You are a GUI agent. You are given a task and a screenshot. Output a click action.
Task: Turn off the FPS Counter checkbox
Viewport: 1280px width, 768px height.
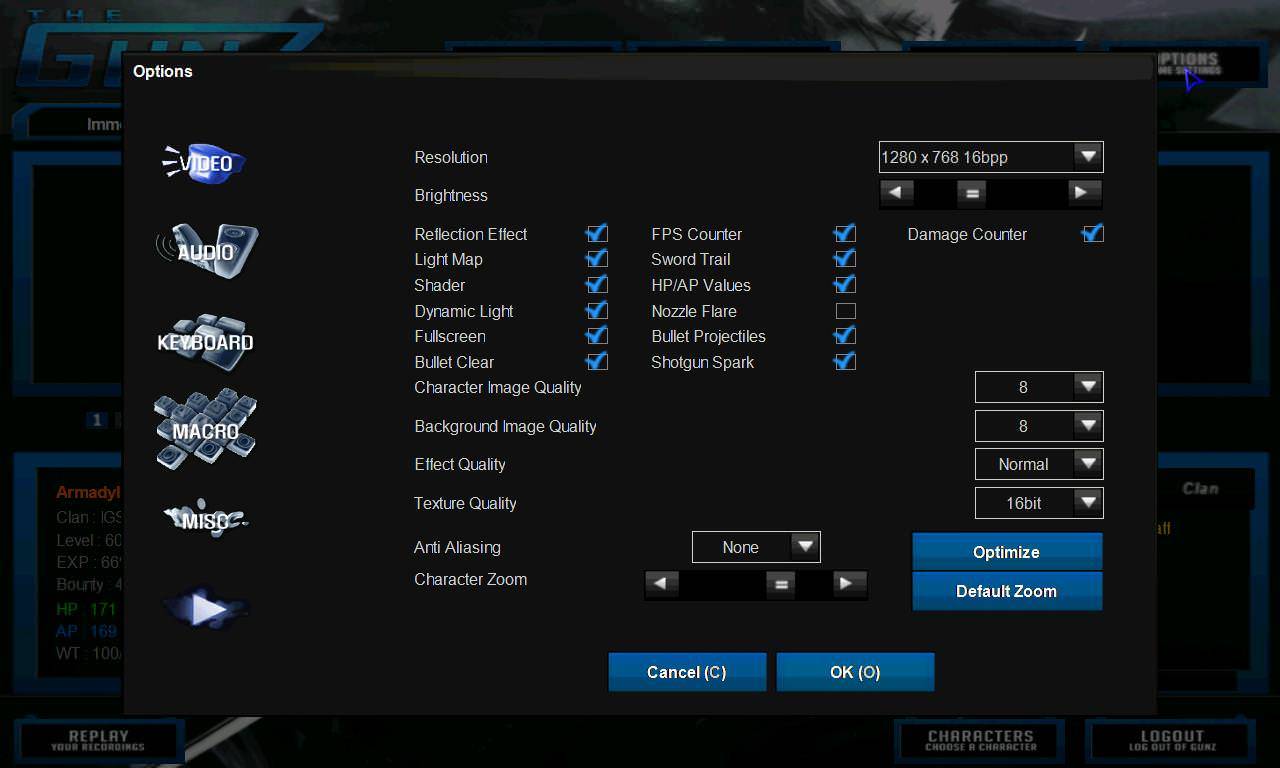click(x=845, y=233)
